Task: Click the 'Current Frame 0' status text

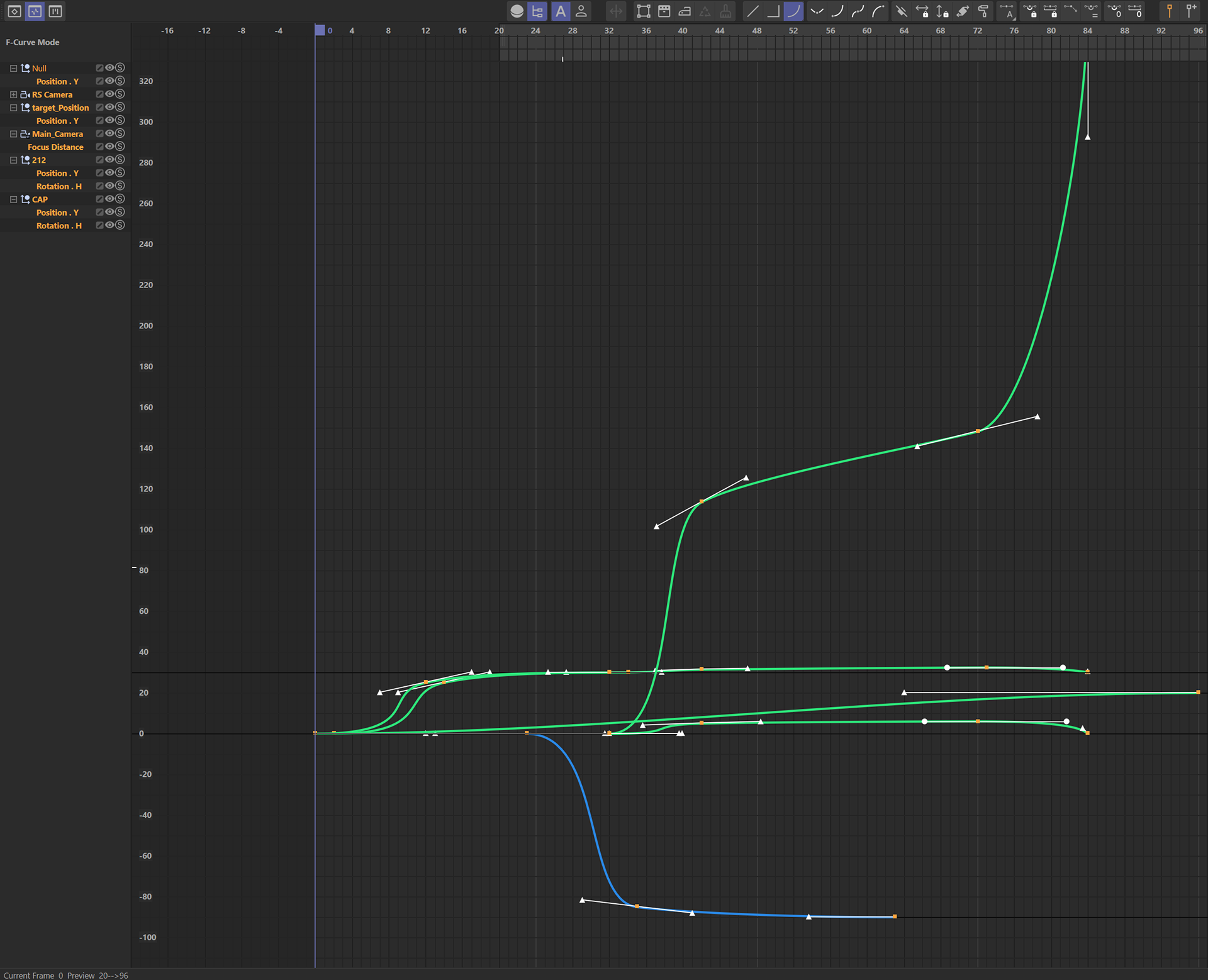Action: click(33, 976)
